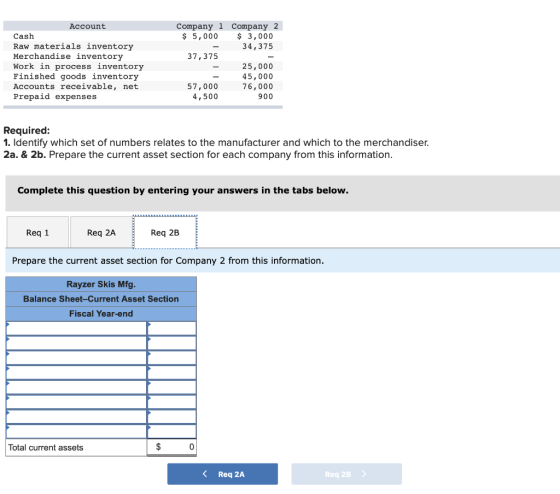Click first row amount input field
The image size is (560, 494).
click(x=172, y=328)
